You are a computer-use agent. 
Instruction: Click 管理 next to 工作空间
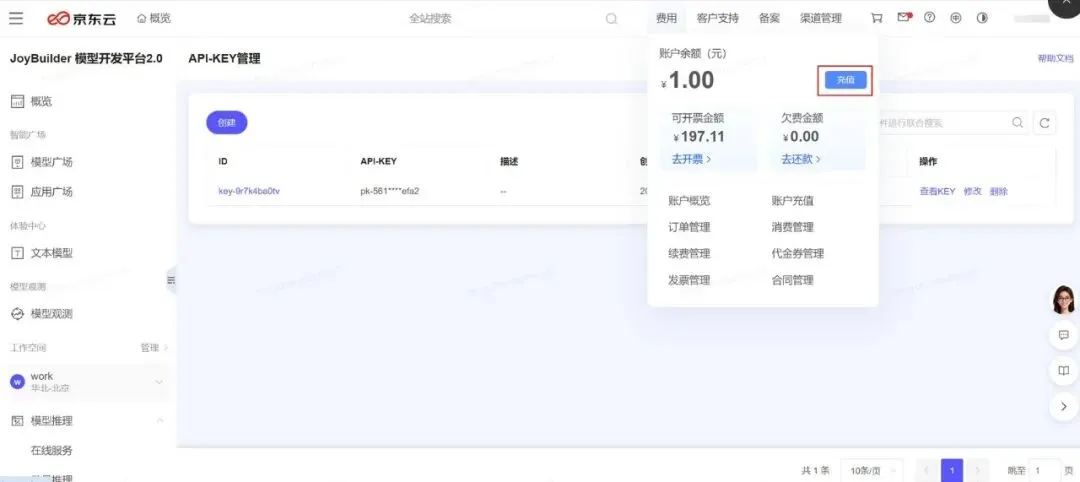pyautogui.click(x=154, y=348)
